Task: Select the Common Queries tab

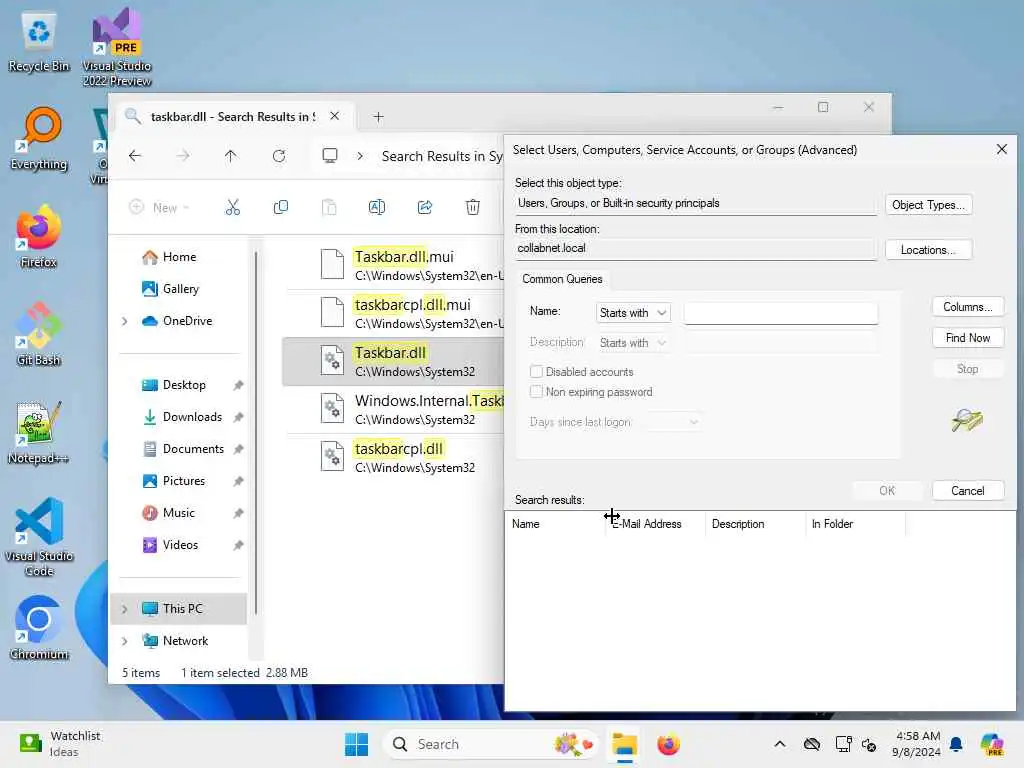Action: [x=562, y=279]
